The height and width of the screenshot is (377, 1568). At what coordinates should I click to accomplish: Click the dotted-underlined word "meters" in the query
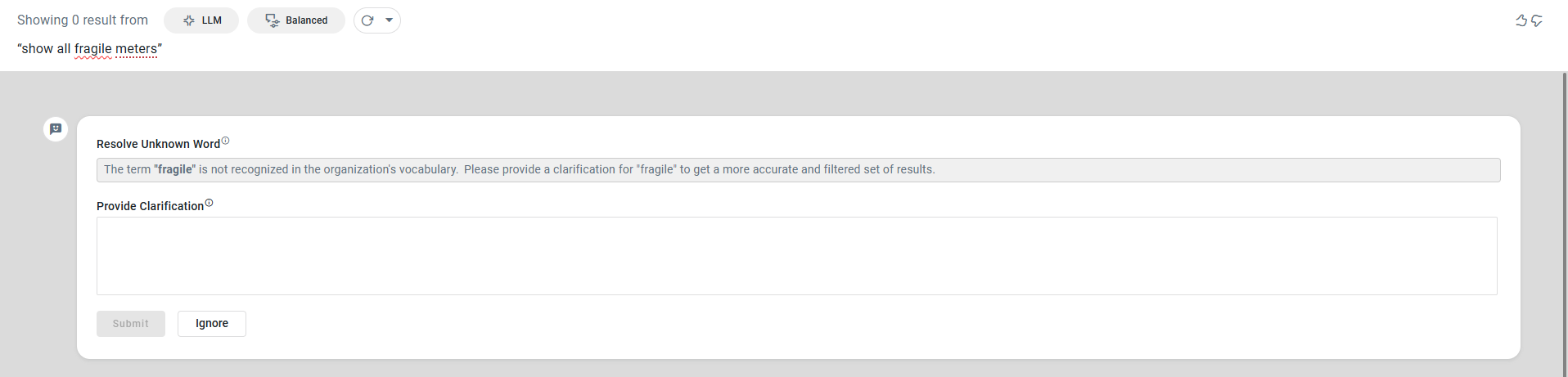pyautogui.click(x=136, y=49)
